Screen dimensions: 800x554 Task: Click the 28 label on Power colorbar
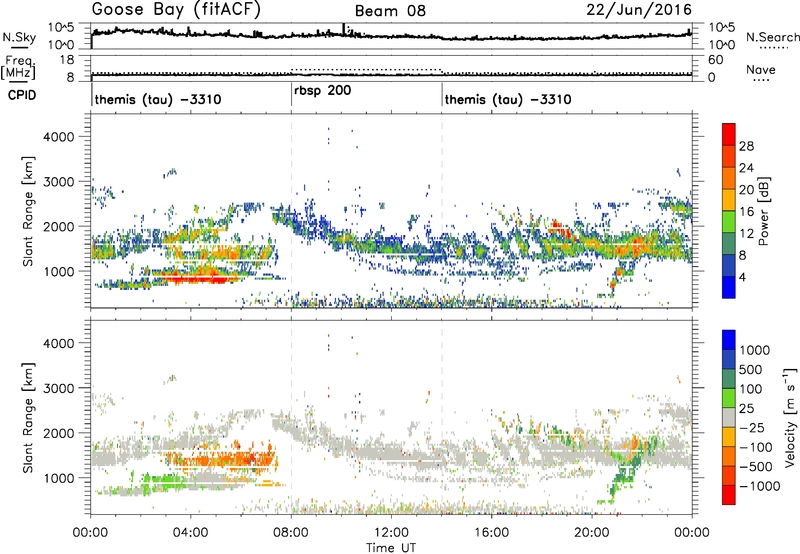(746, 146)
